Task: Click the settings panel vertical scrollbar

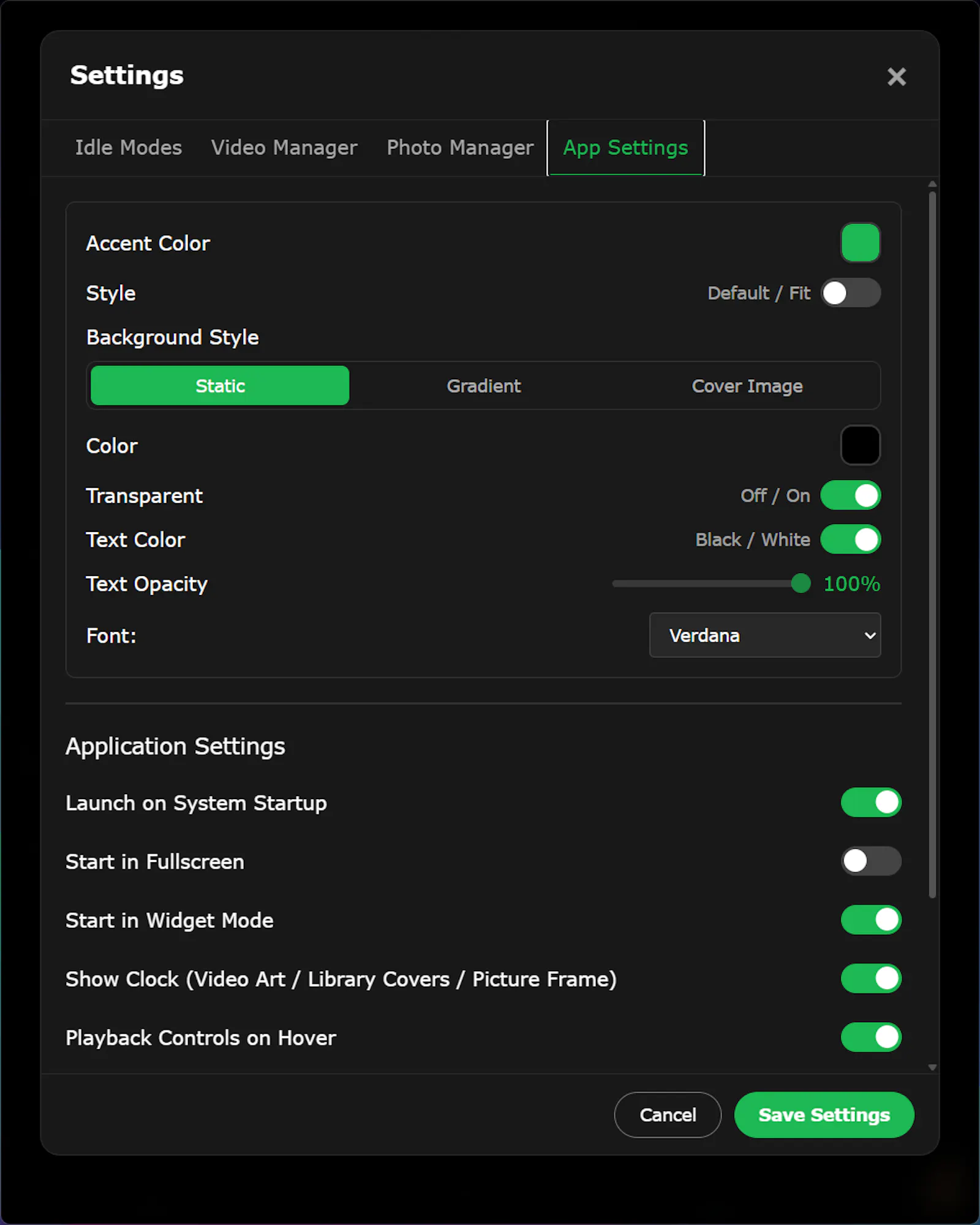Action: [x=932, y=545]
